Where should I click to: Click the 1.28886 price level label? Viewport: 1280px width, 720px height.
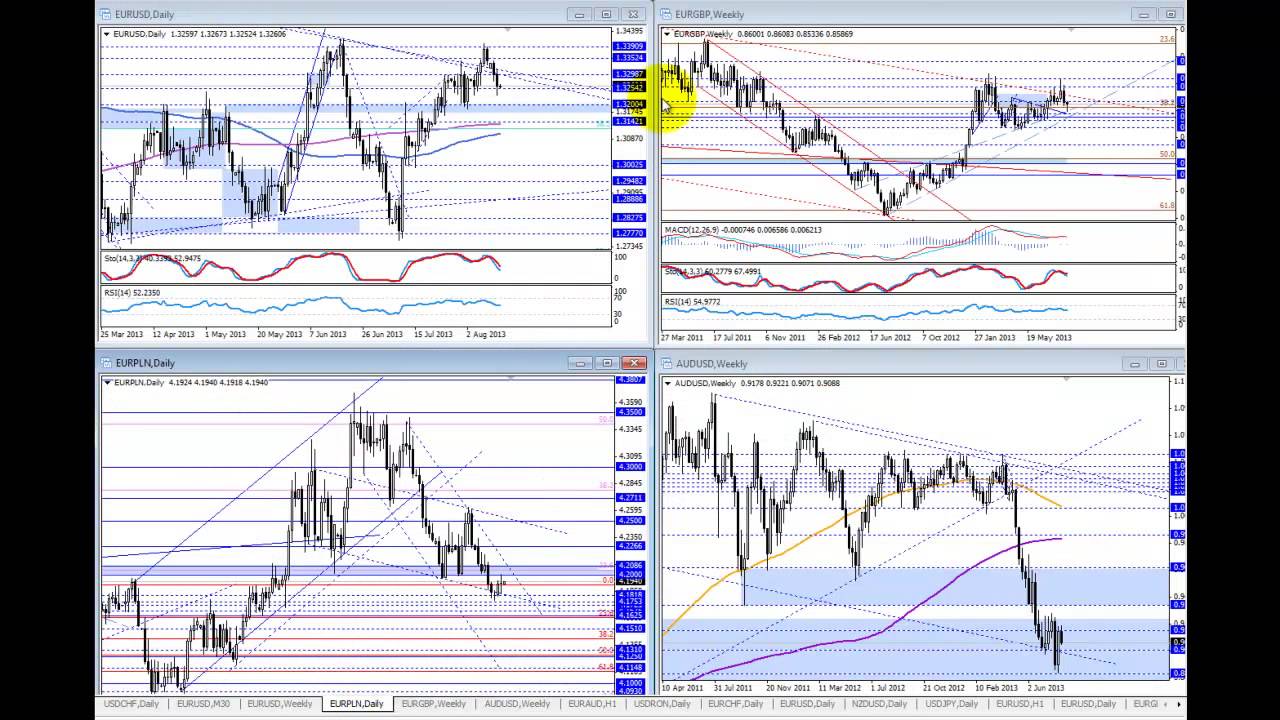pos(629,199)
